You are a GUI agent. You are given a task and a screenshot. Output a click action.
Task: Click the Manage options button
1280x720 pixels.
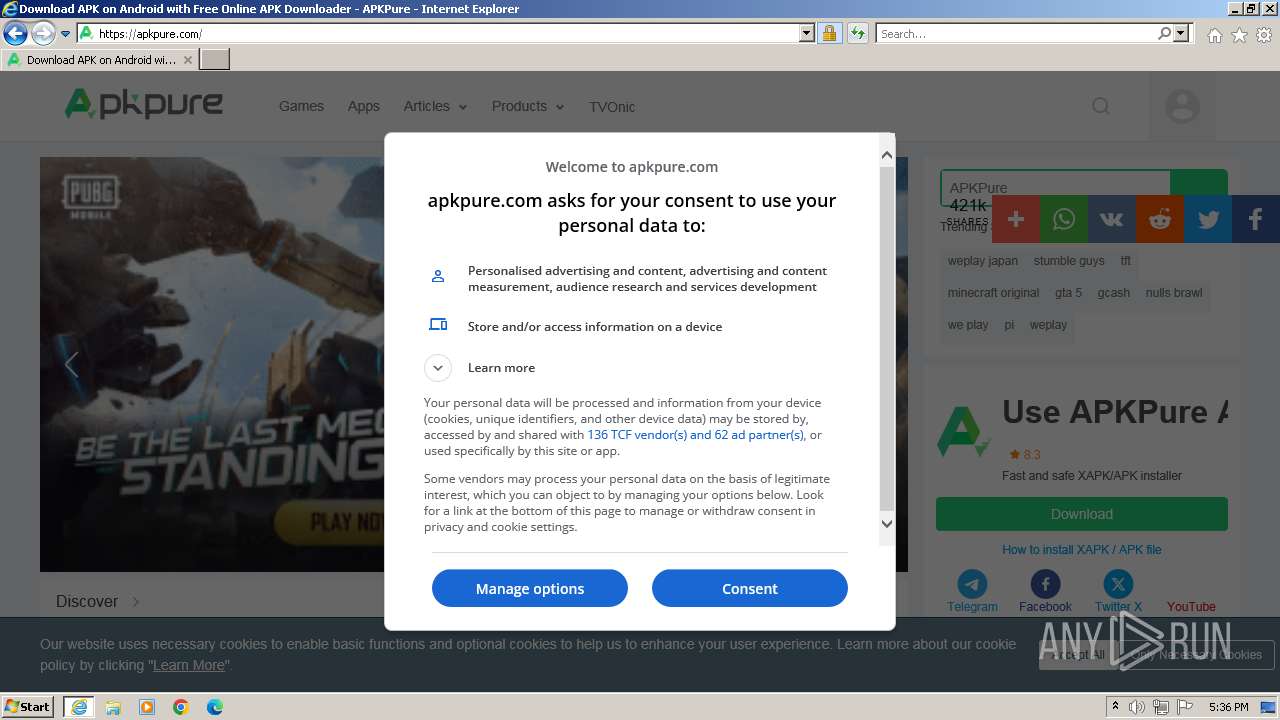(530, 588)
